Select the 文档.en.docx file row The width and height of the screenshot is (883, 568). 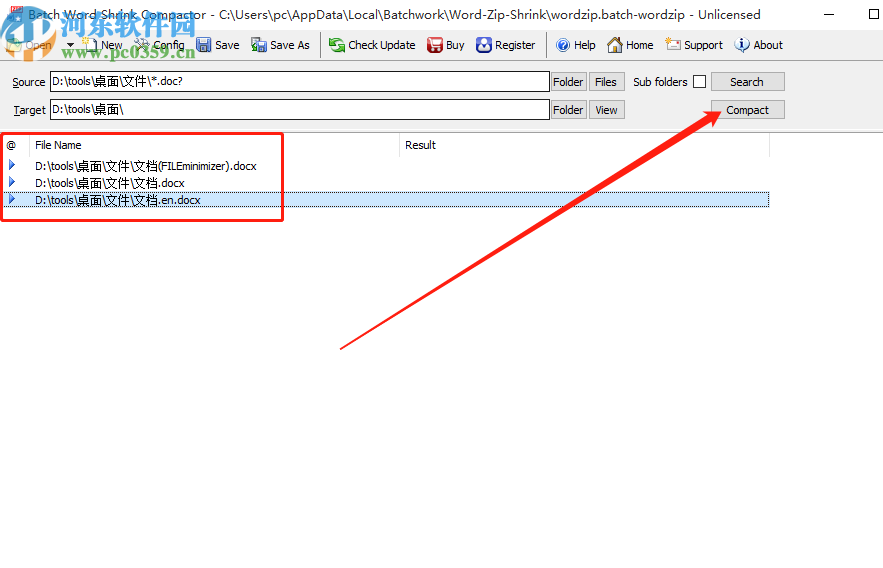pos(386,200)
